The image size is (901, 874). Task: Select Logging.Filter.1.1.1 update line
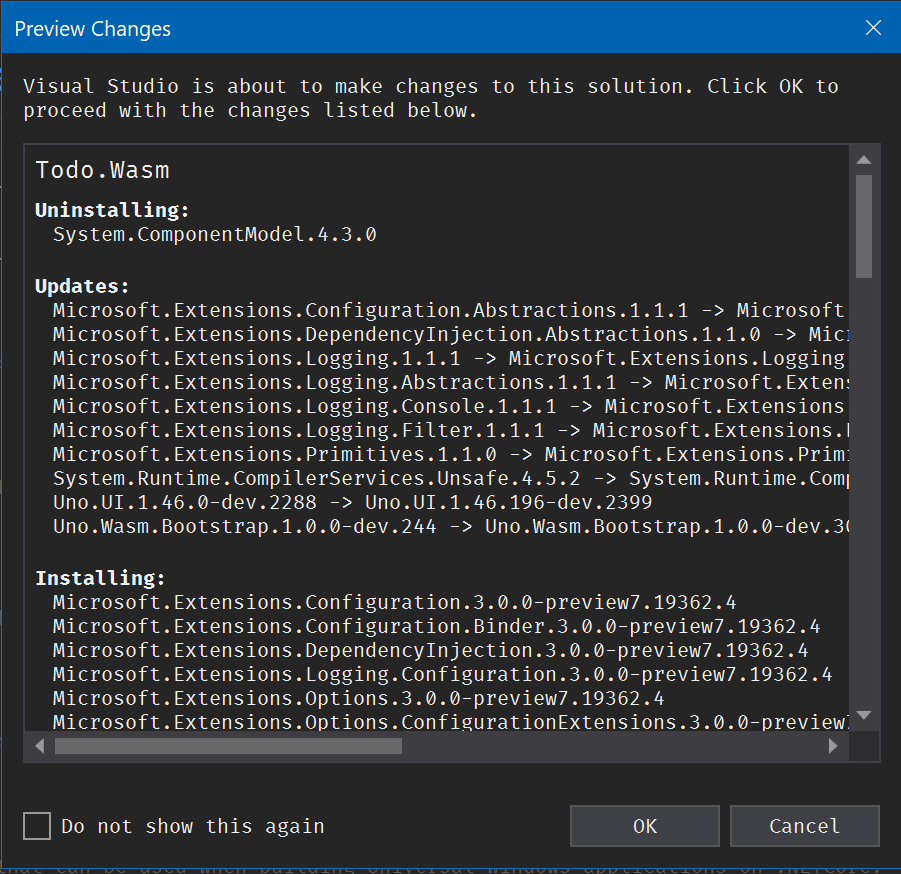point(450,431)
